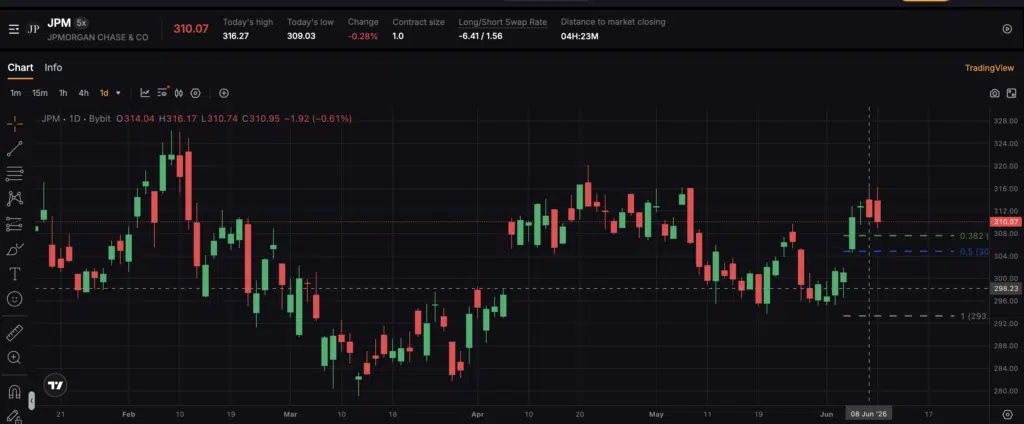Expand the timeframe dropdown arrow
Viewport: 1024px width, 424px height.
coord(118,93)
